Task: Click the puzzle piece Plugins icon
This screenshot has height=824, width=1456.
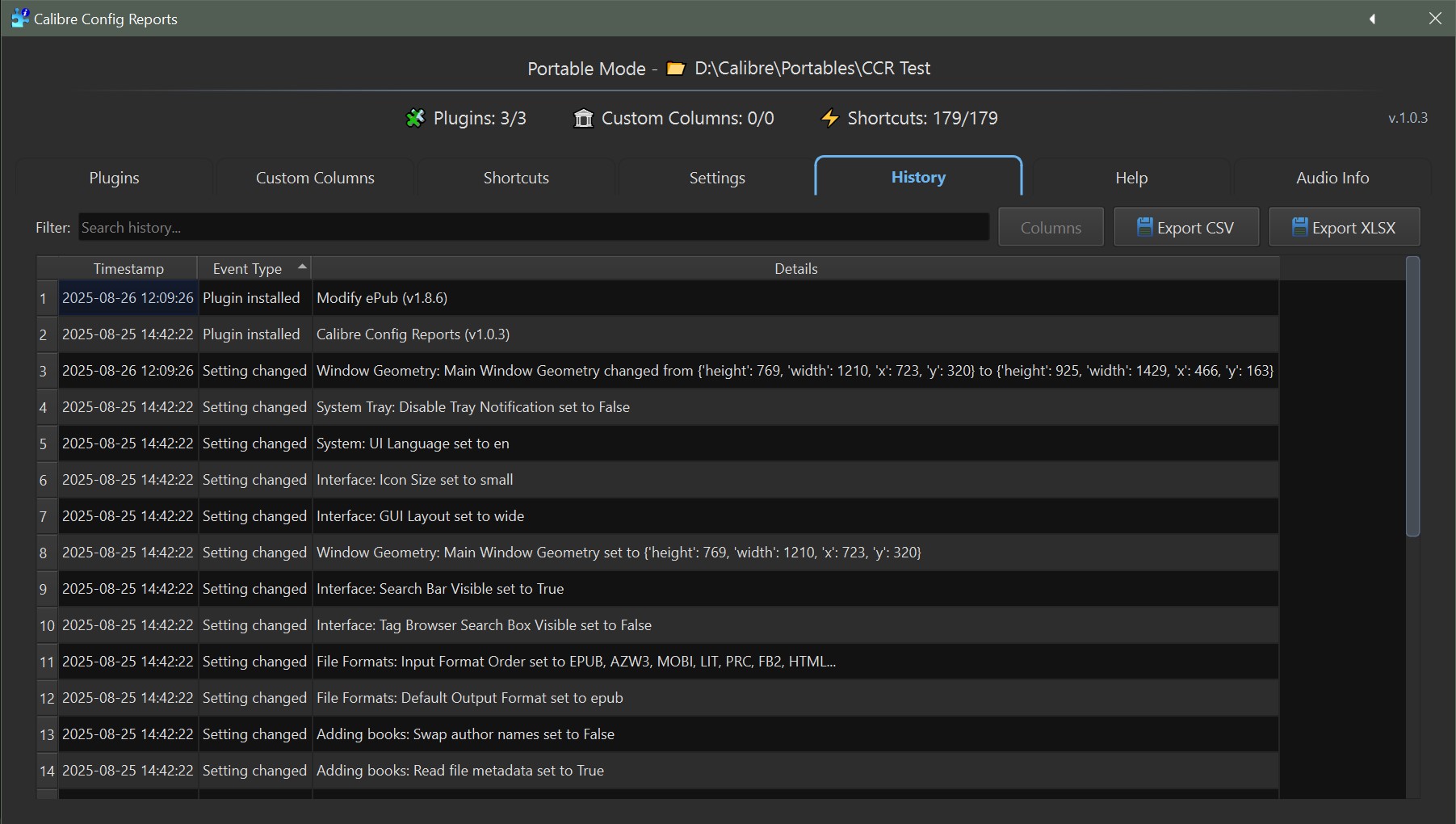Action: (414, 119)
